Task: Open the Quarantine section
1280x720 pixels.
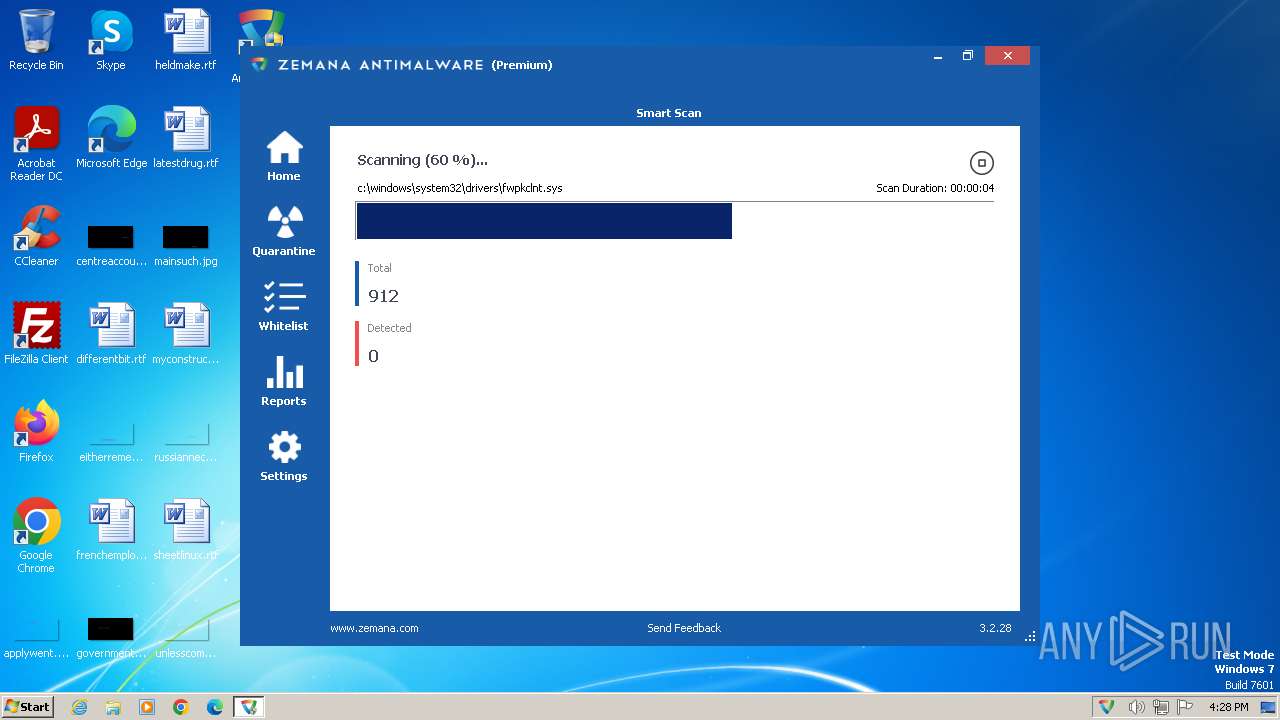Action: coord(284,231)
